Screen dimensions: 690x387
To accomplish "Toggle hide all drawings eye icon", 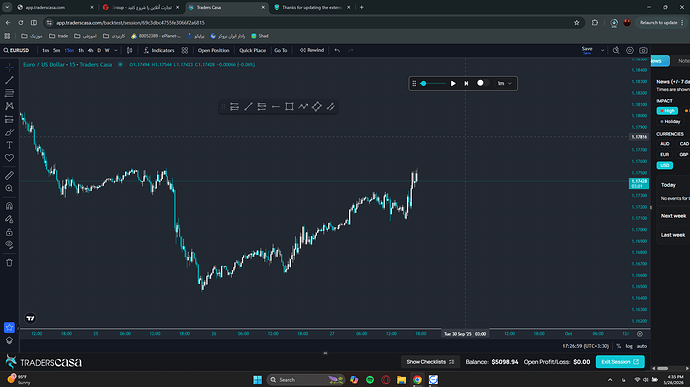I will 9,245.
